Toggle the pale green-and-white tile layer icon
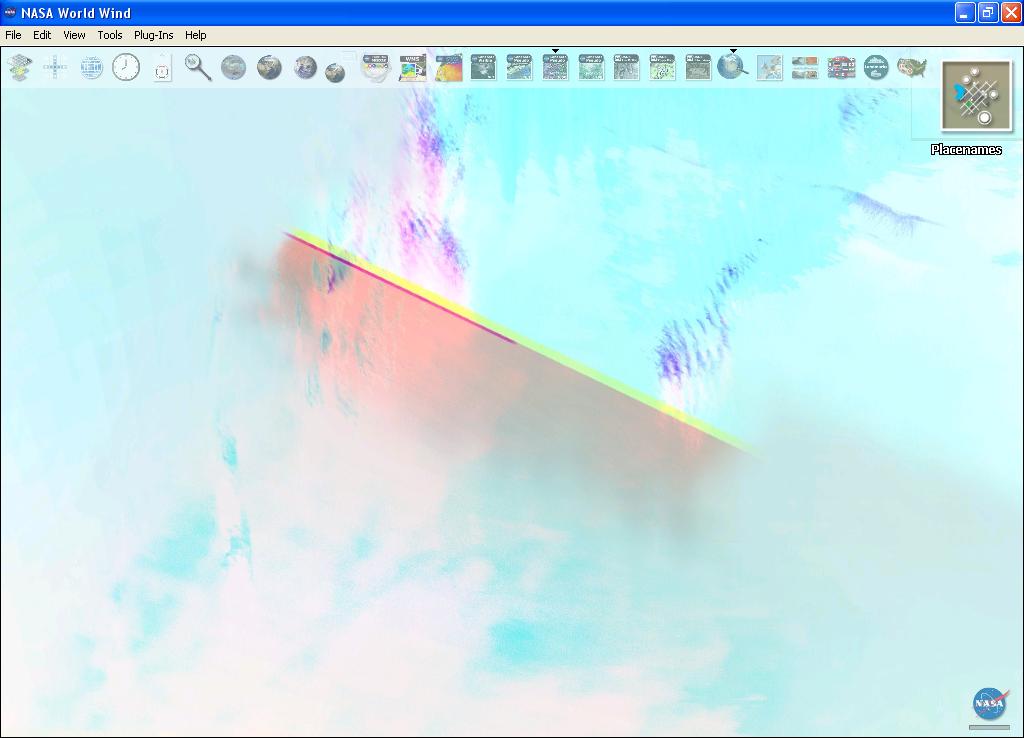The height and width of the screenshot is (738, 1025). click(x=662, y=67)
